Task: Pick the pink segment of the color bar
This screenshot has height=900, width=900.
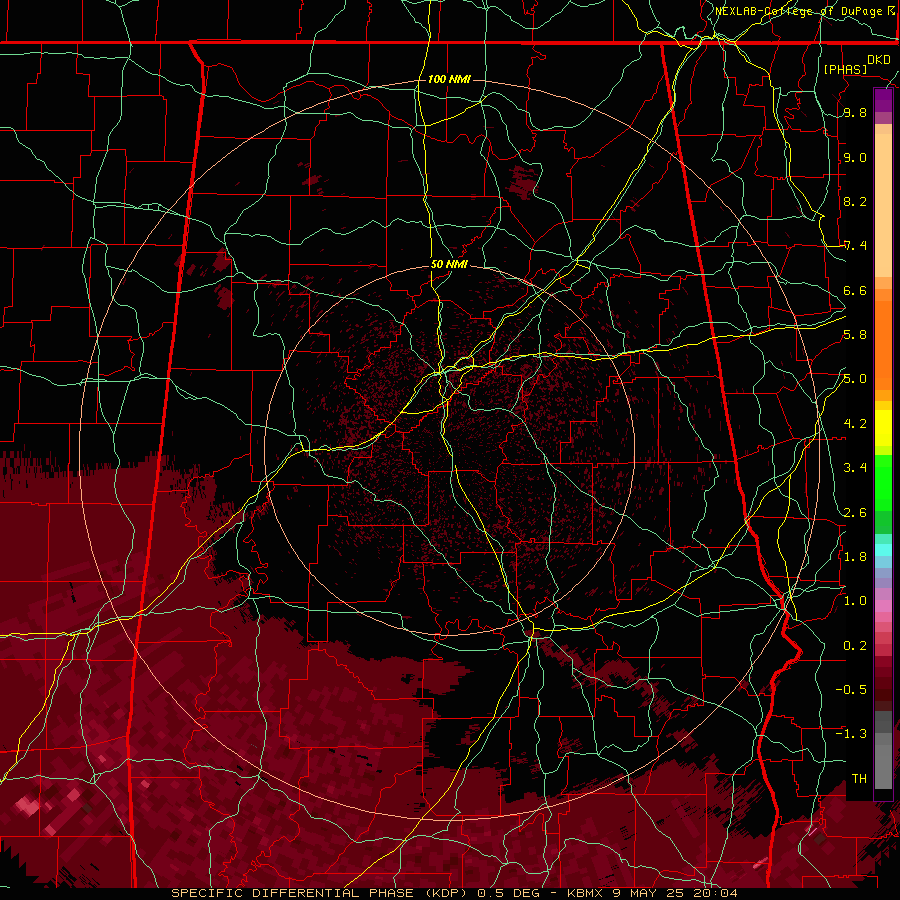Action: pos(883,606)
